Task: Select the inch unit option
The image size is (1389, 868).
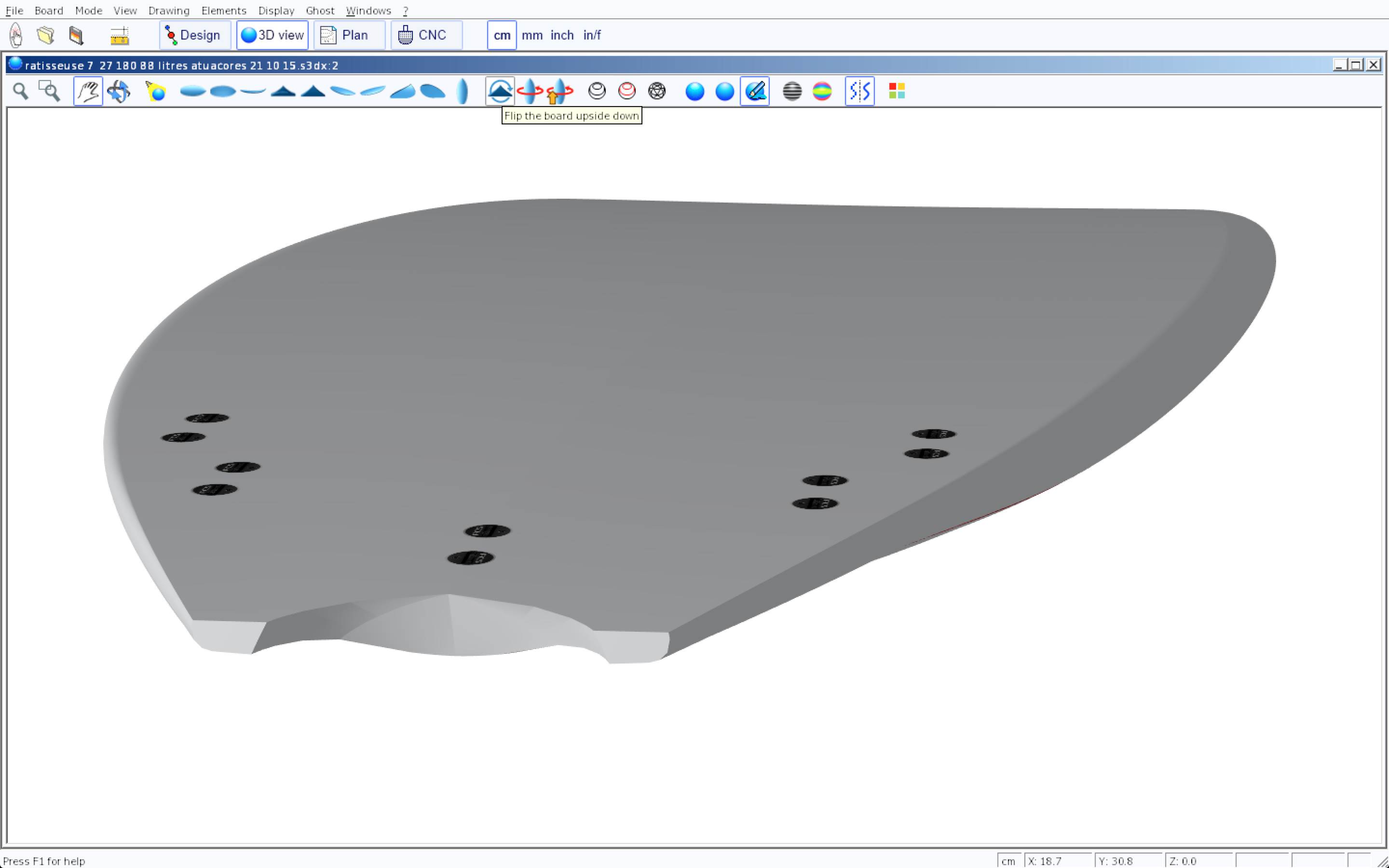Action: [x=562, y=36]
